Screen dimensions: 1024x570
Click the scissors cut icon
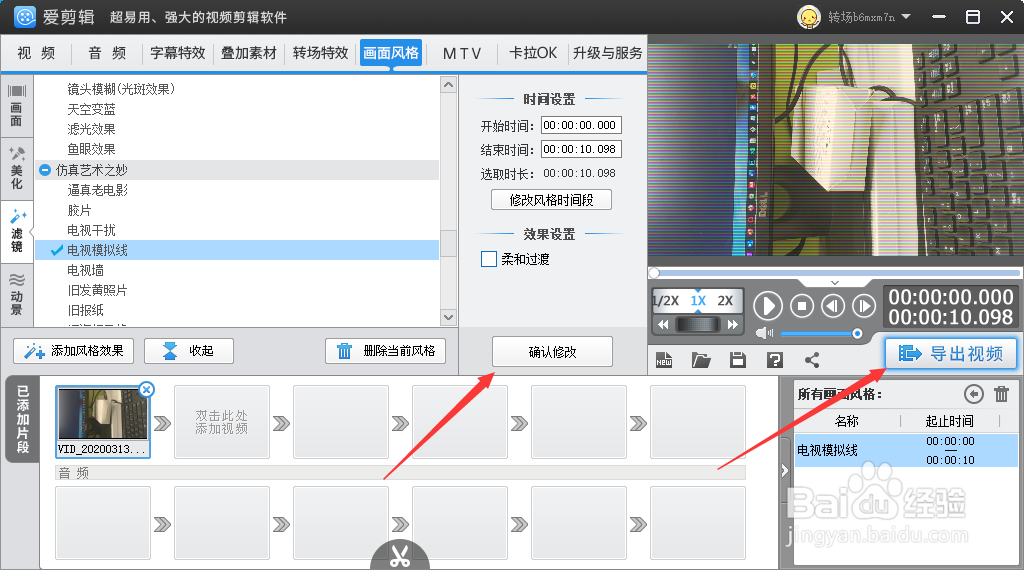point(400,556)
